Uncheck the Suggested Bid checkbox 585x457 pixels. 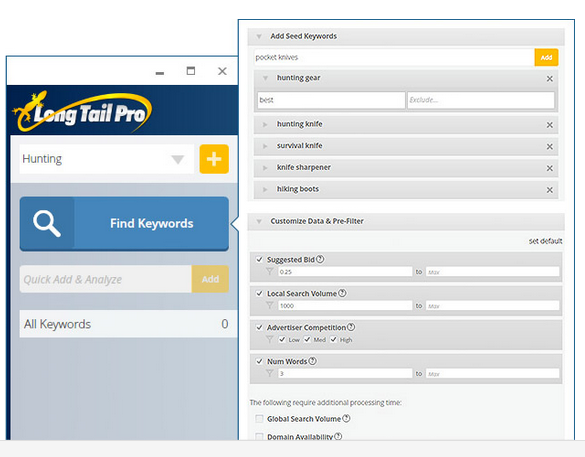259,259
